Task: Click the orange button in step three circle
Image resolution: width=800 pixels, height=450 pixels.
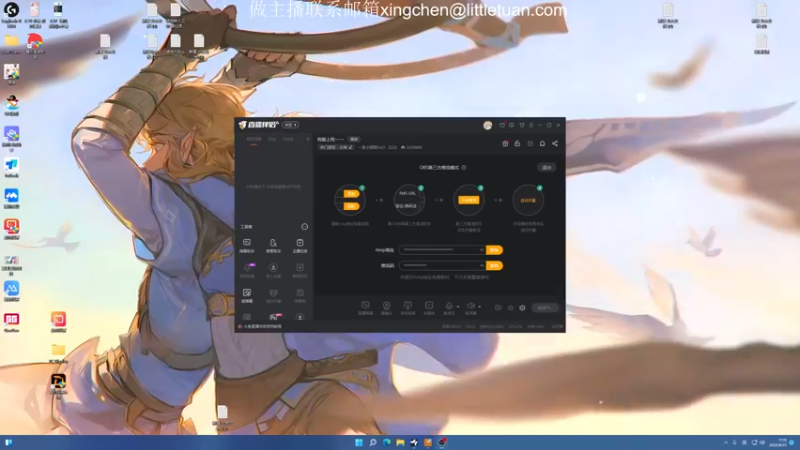Action: coord(468,200)
